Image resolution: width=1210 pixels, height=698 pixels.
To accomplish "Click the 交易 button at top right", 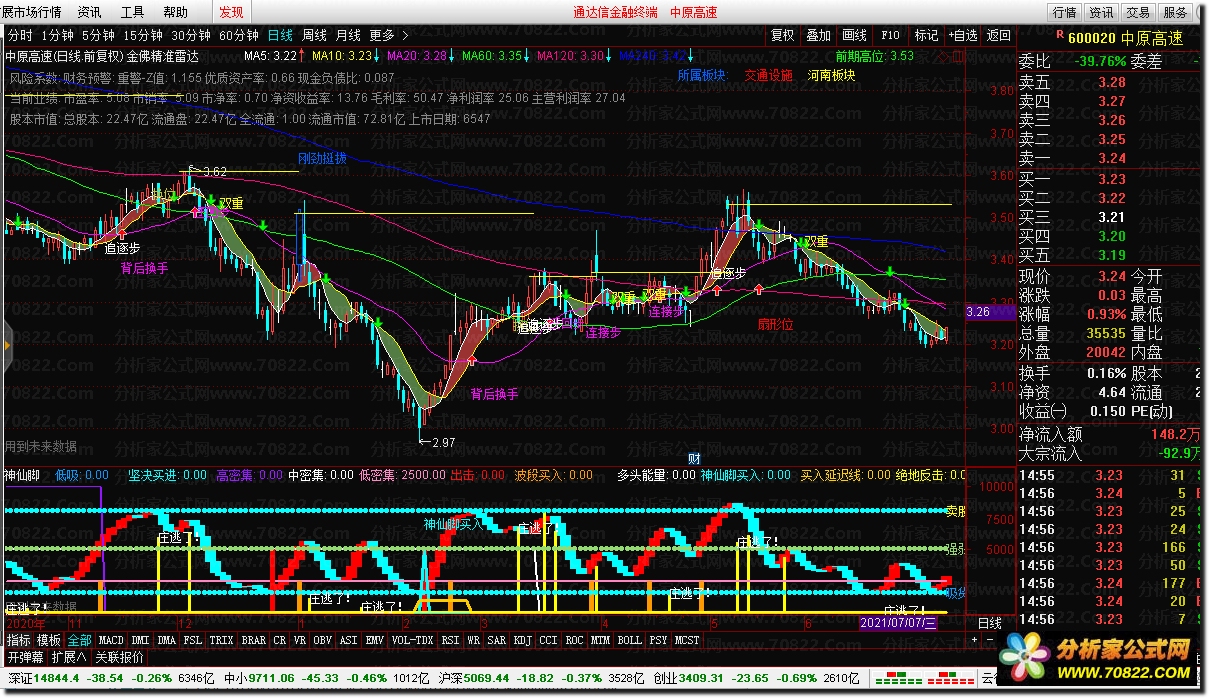I will 1138,12.
